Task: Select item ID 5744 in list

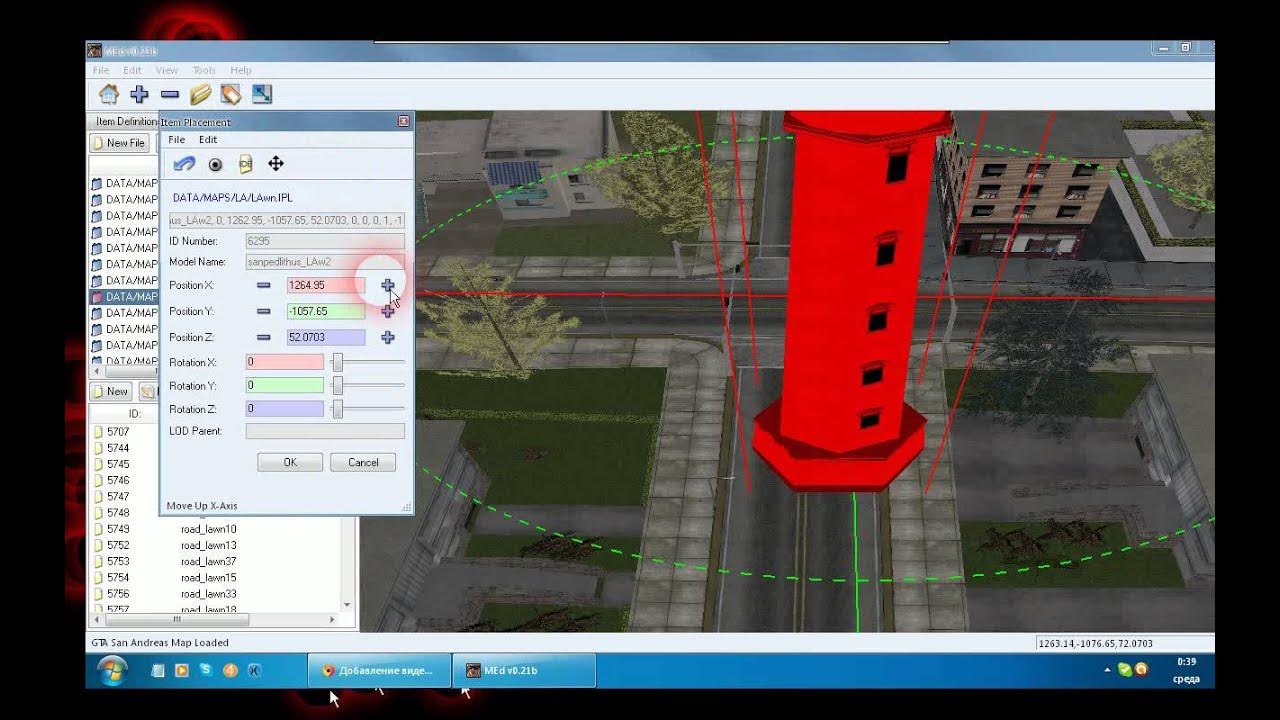Action: pos(118,448)
